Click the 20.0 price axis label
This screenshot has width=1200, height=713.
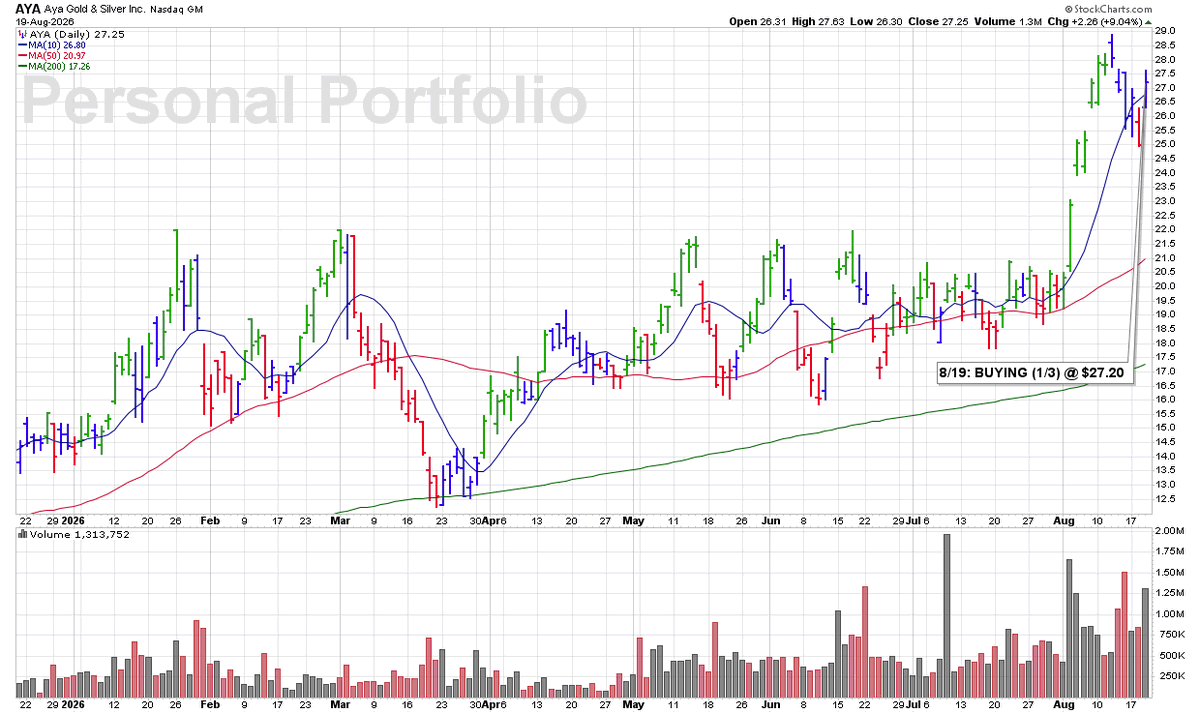(1165, 286)
